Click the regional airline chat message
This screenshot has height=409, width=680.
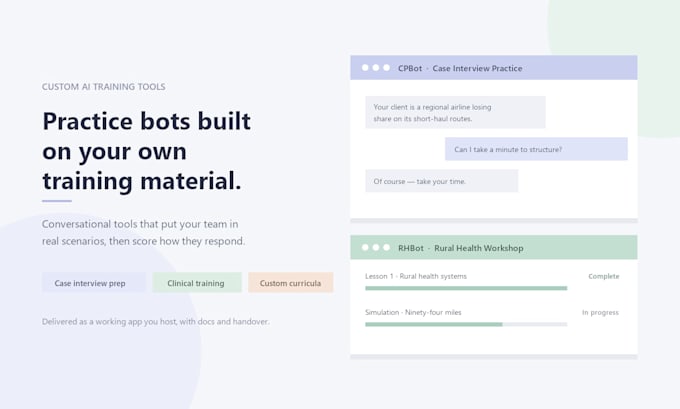pyautogui.click(x=455, y=112)
